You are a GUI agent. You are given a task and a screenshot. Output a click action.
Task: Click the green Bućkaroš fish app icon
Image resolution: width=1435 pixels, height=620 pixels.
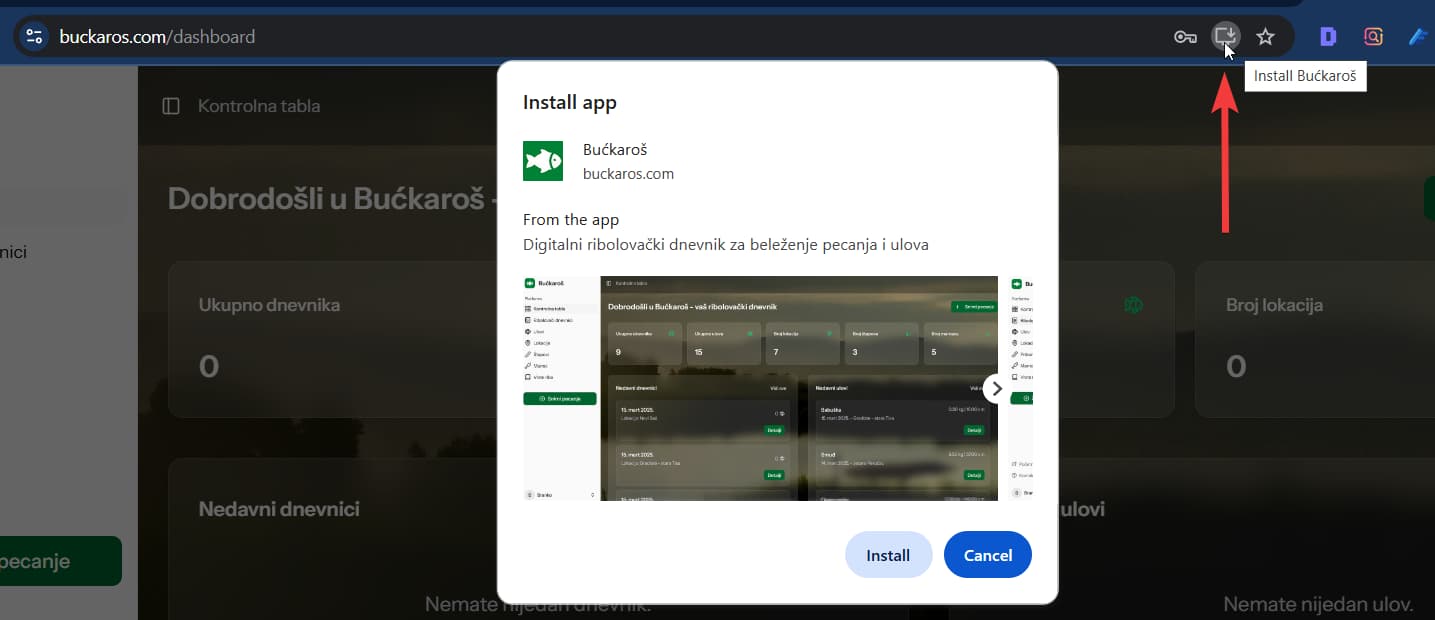pyautogui.click(x=543, y=161)
